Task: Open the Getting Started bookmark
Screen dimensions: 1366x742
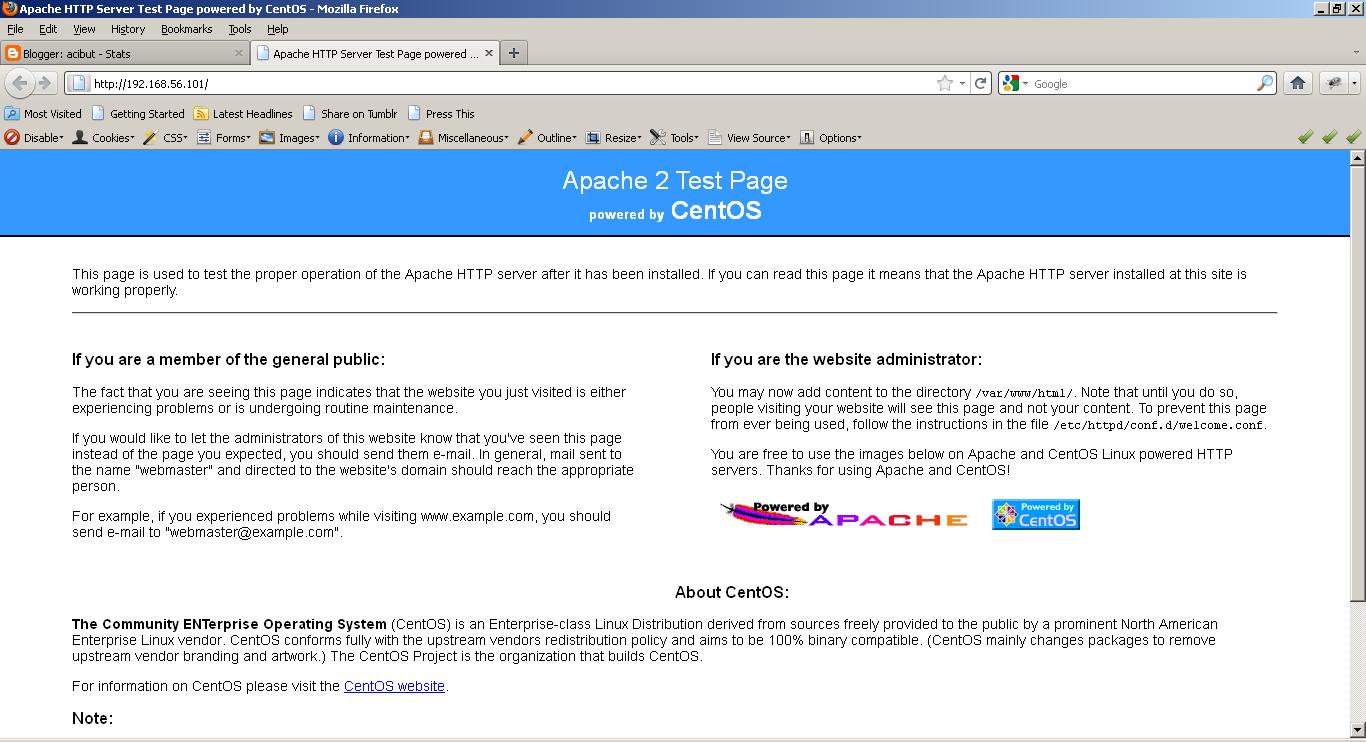Action: (x=138, y=113)
